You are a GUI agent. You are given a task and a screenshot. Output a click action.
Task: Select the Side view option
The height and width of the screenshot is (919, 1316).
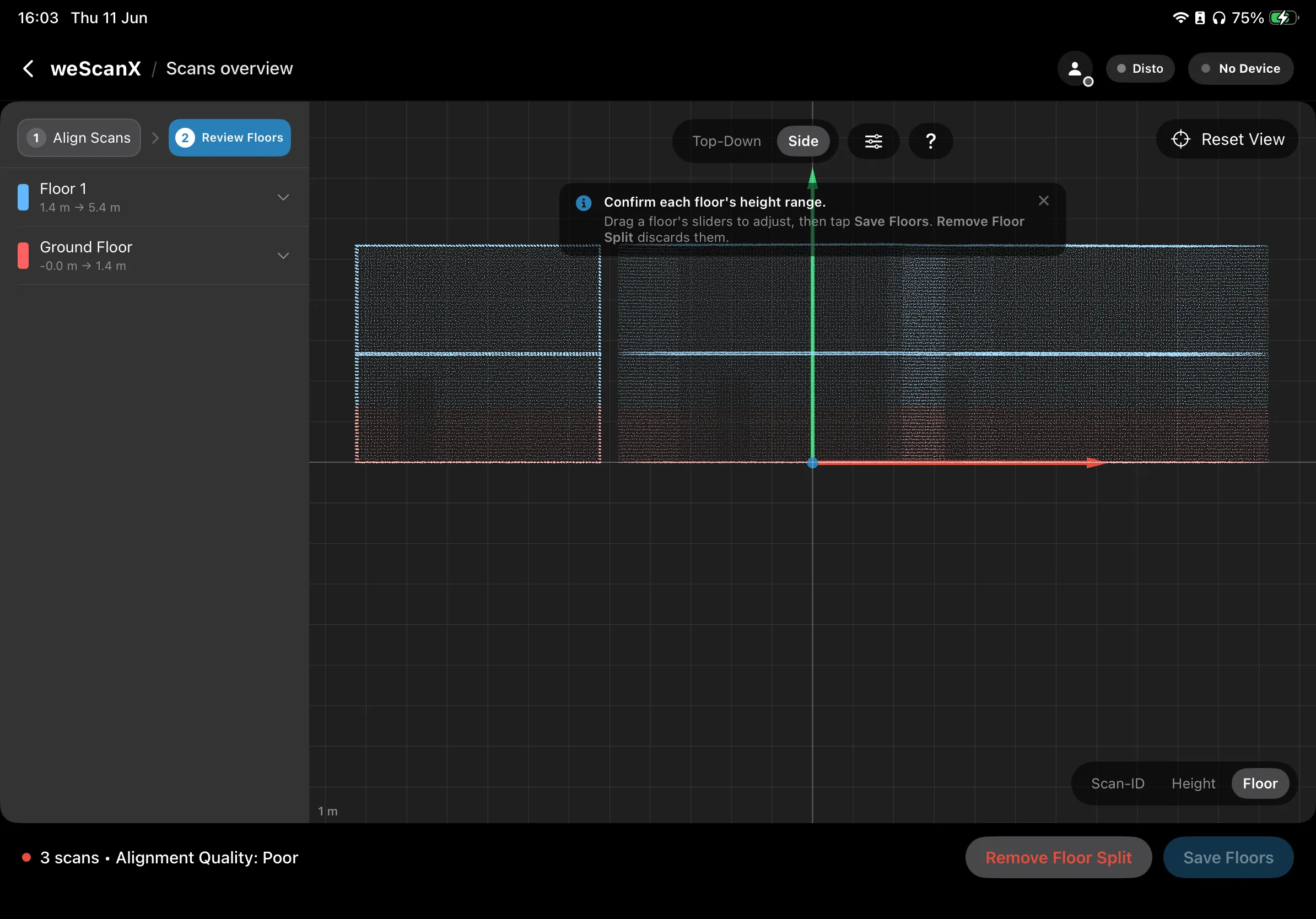coord(802,141)
